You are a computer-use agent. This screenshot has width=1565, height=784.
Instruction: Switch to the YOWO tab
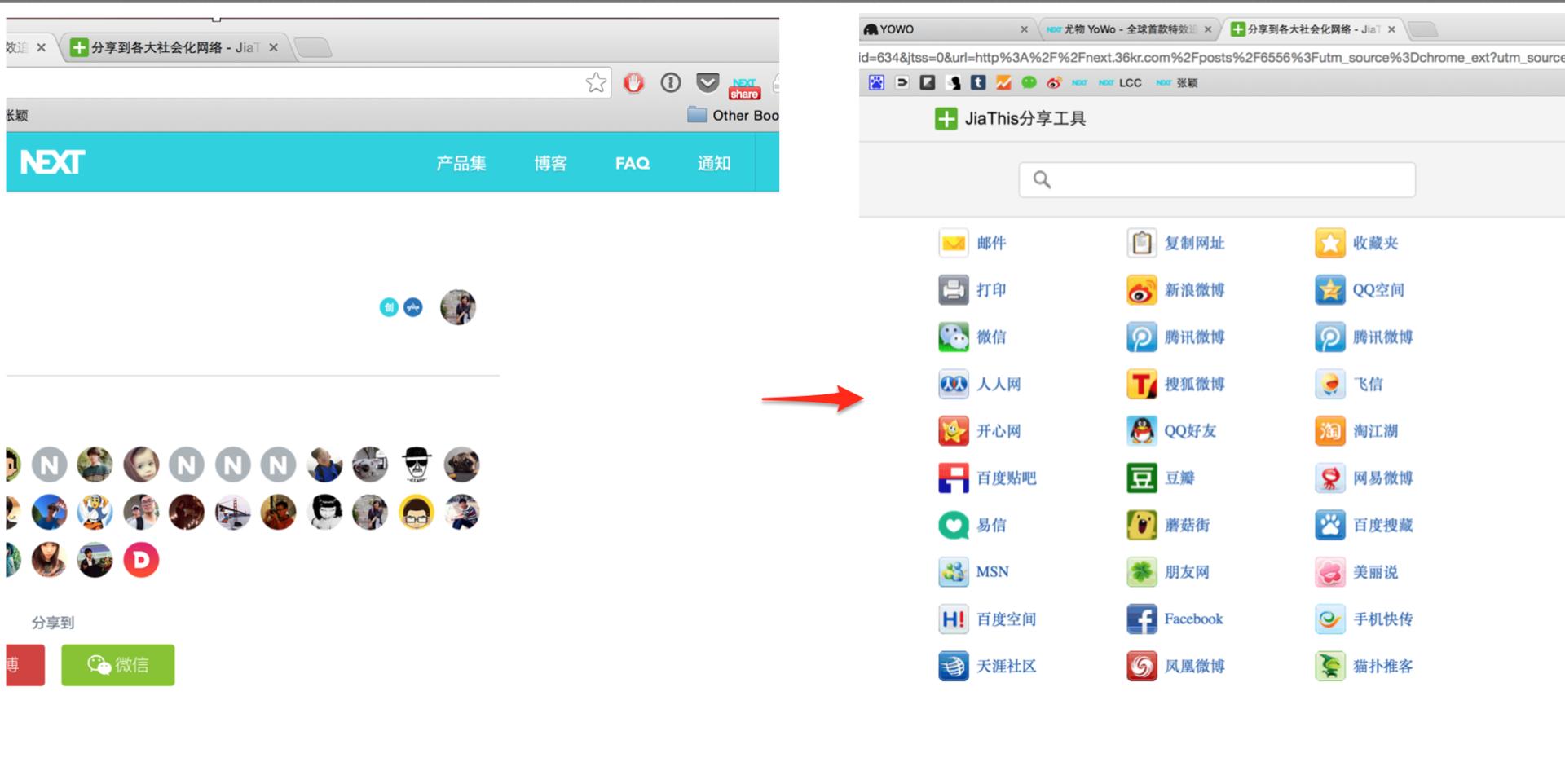(946, 29)
